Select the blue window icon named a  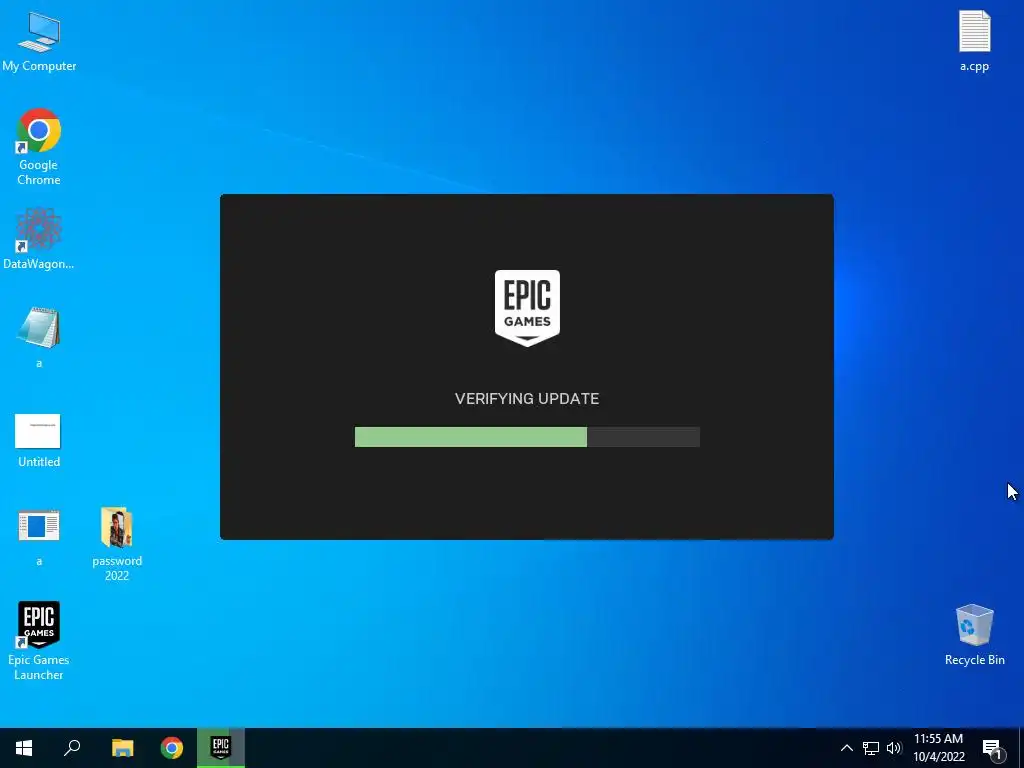pos(39,537)
